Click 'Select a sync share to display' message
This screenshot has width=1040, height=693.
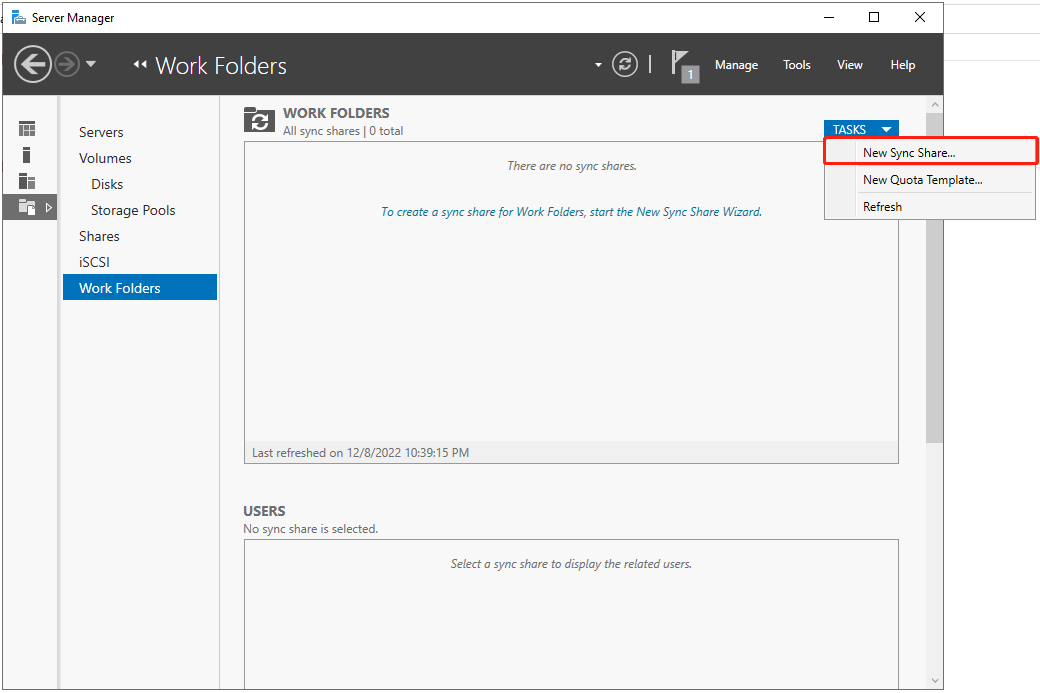pyautogui.click(x=571, y=564)
